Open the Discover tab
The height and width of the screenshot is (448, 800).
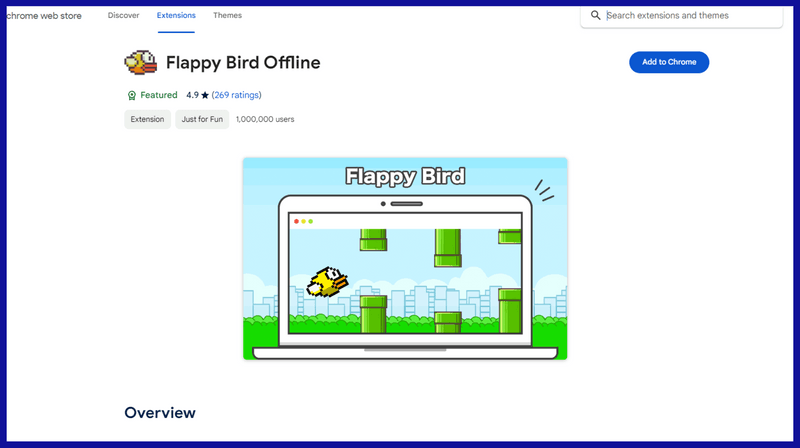pyautogui.click(x=123, y=15)
